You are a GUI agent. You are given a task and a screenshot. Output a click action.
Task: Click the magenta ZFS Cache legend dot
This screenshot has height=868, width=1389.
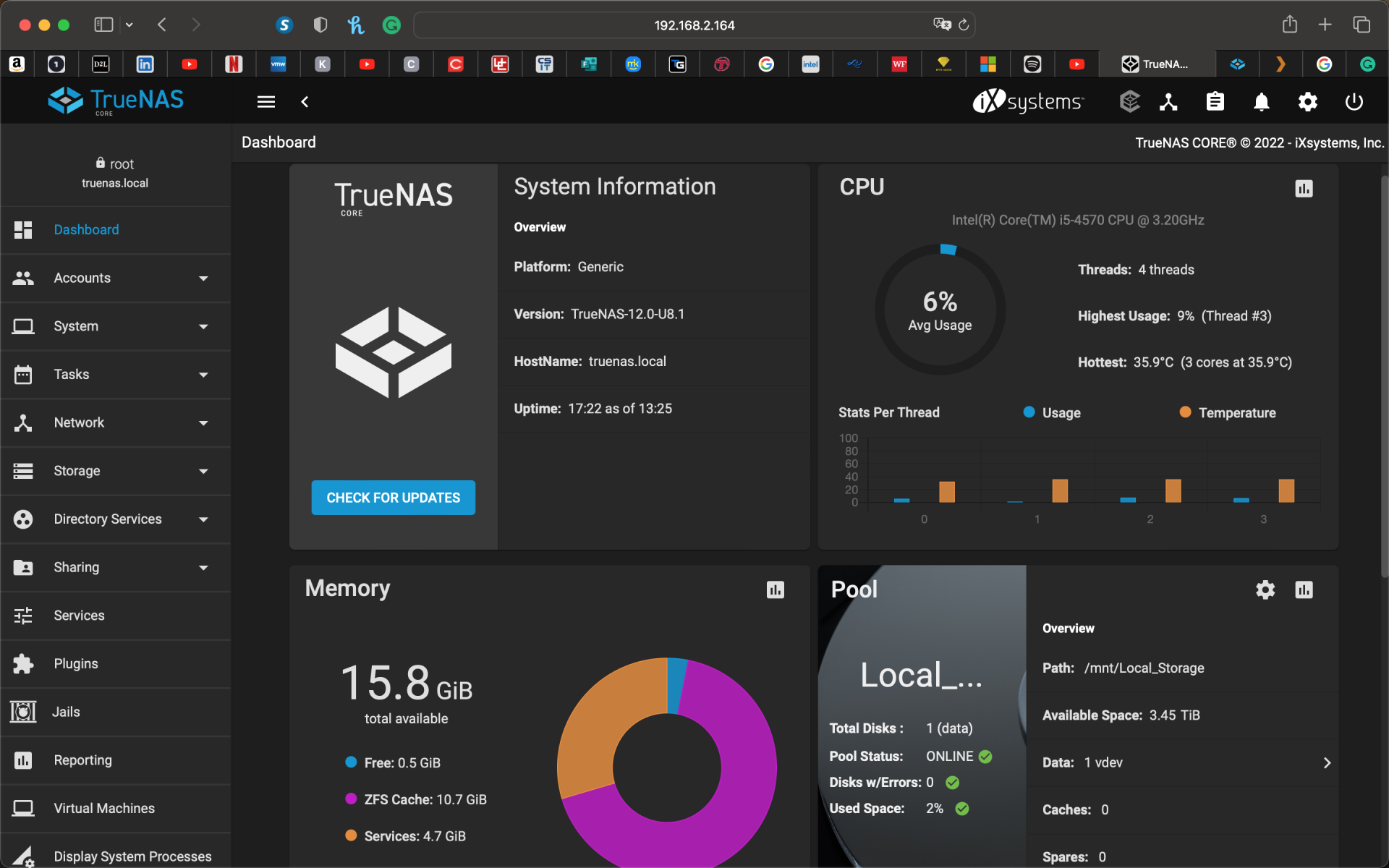coord(351,799)
